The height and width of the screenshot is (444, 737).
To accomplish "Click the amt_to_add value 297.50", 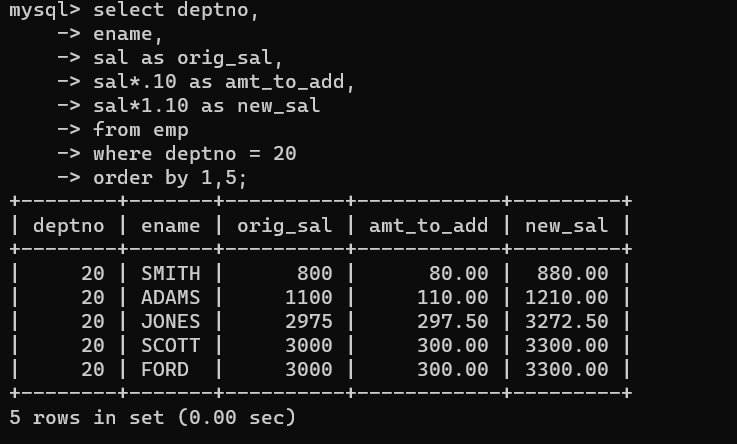I will pyautogui.click(x=453, y=322).
